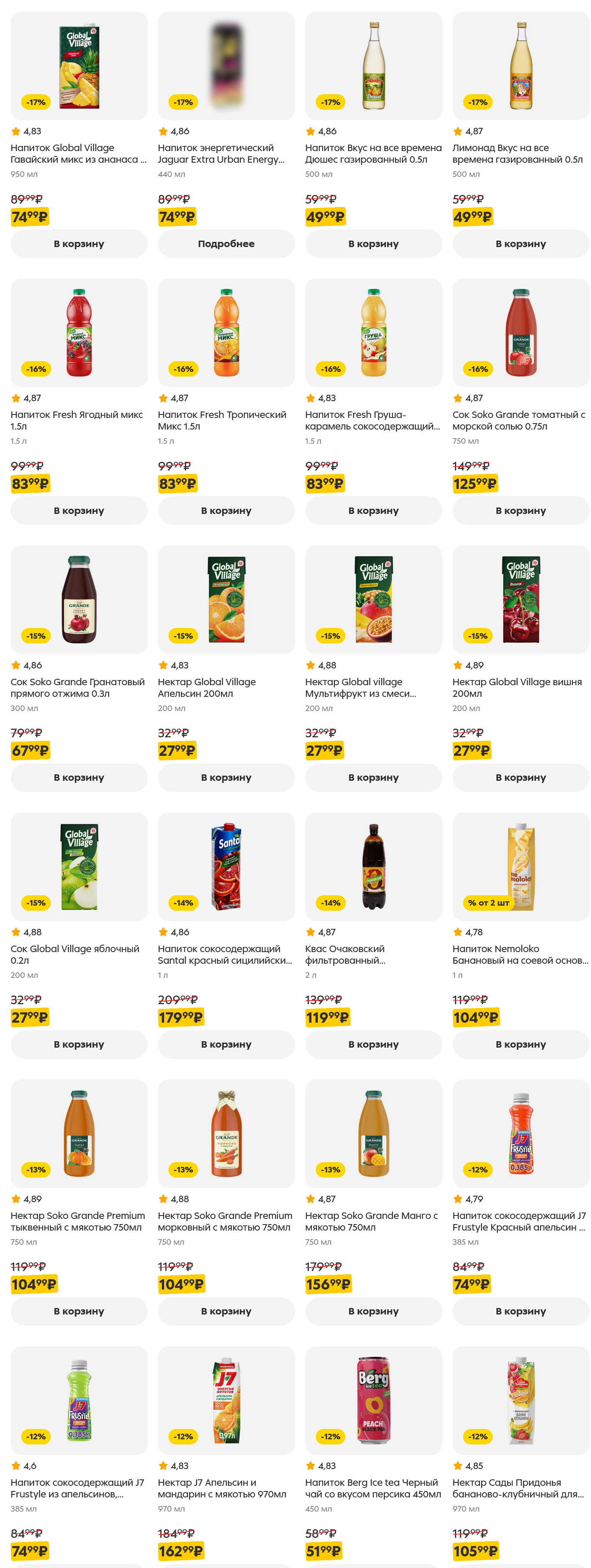
Task: Click the -16% badge on Soko Grande томатный
Action: click(x=478, y=369)
